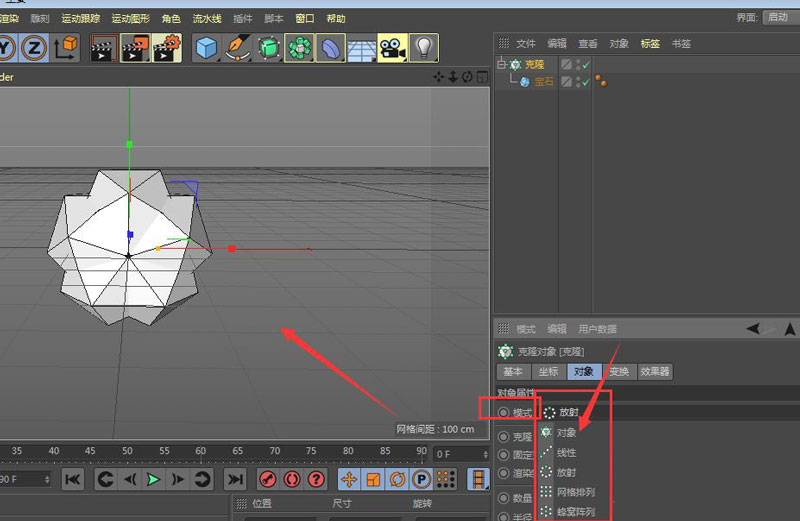Screen dimensions: 800x521
Task: Click the light bulb icon
Action: 423,47
